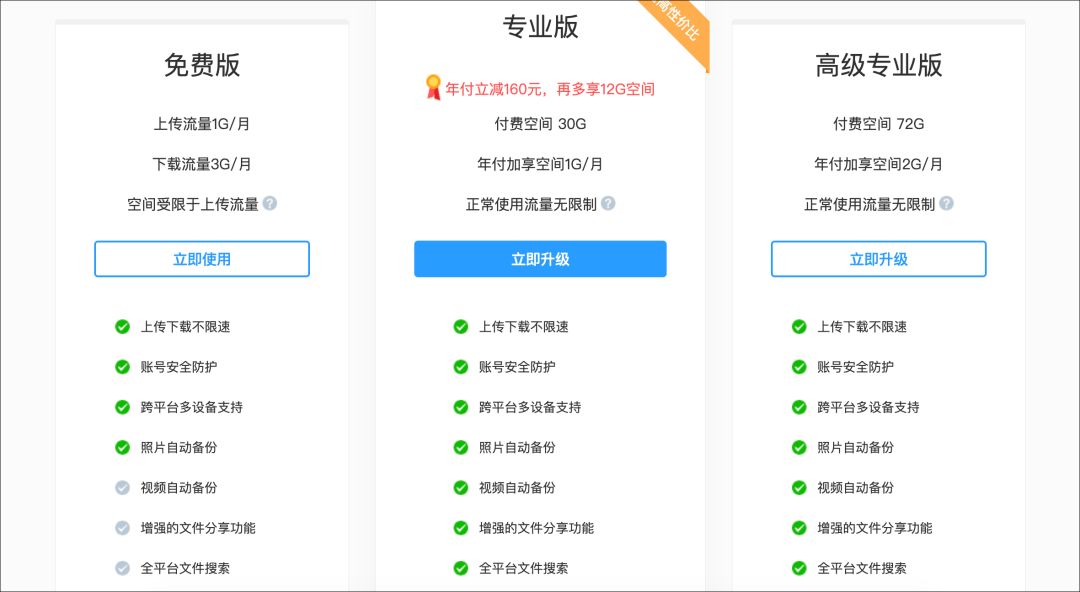The width and height of the screenshot is (1080, 592).
Task: Select the 高级专业版 plan heading
Action: click(x=878, y=65)
